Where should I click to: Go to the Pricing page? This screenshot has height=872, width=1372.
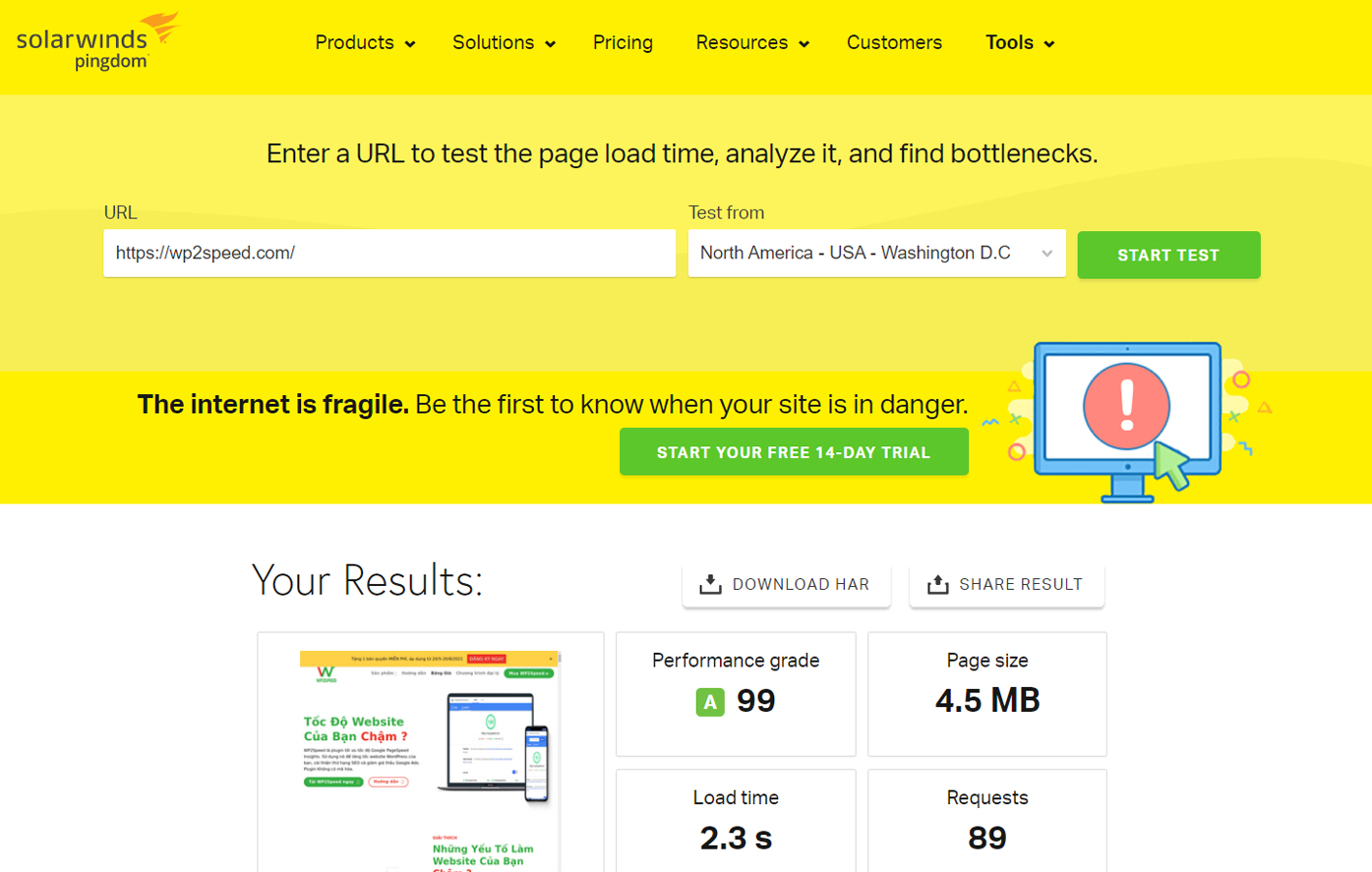coord(623,43)
